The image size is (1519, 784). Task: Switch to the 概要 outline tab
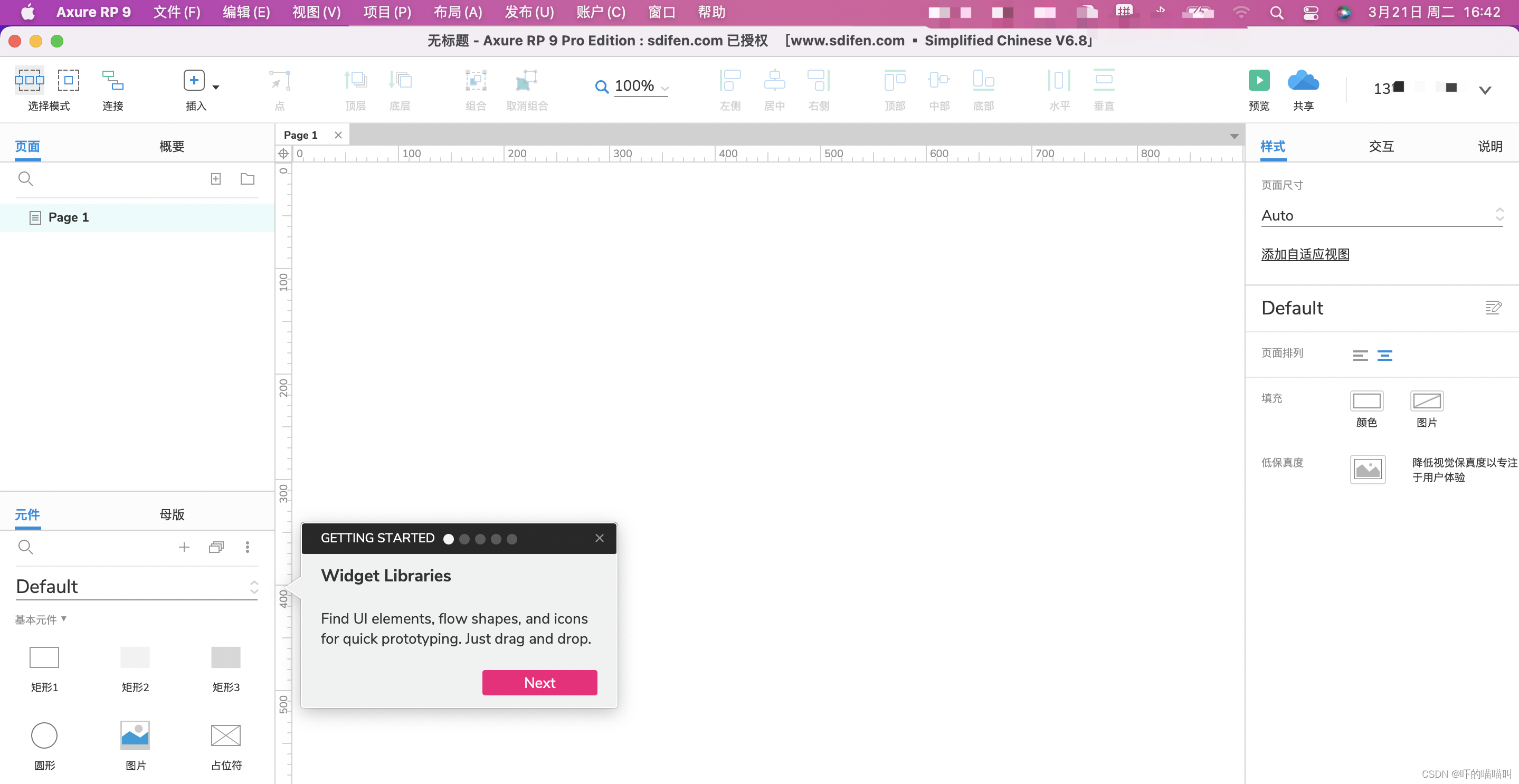click(172, 146)
